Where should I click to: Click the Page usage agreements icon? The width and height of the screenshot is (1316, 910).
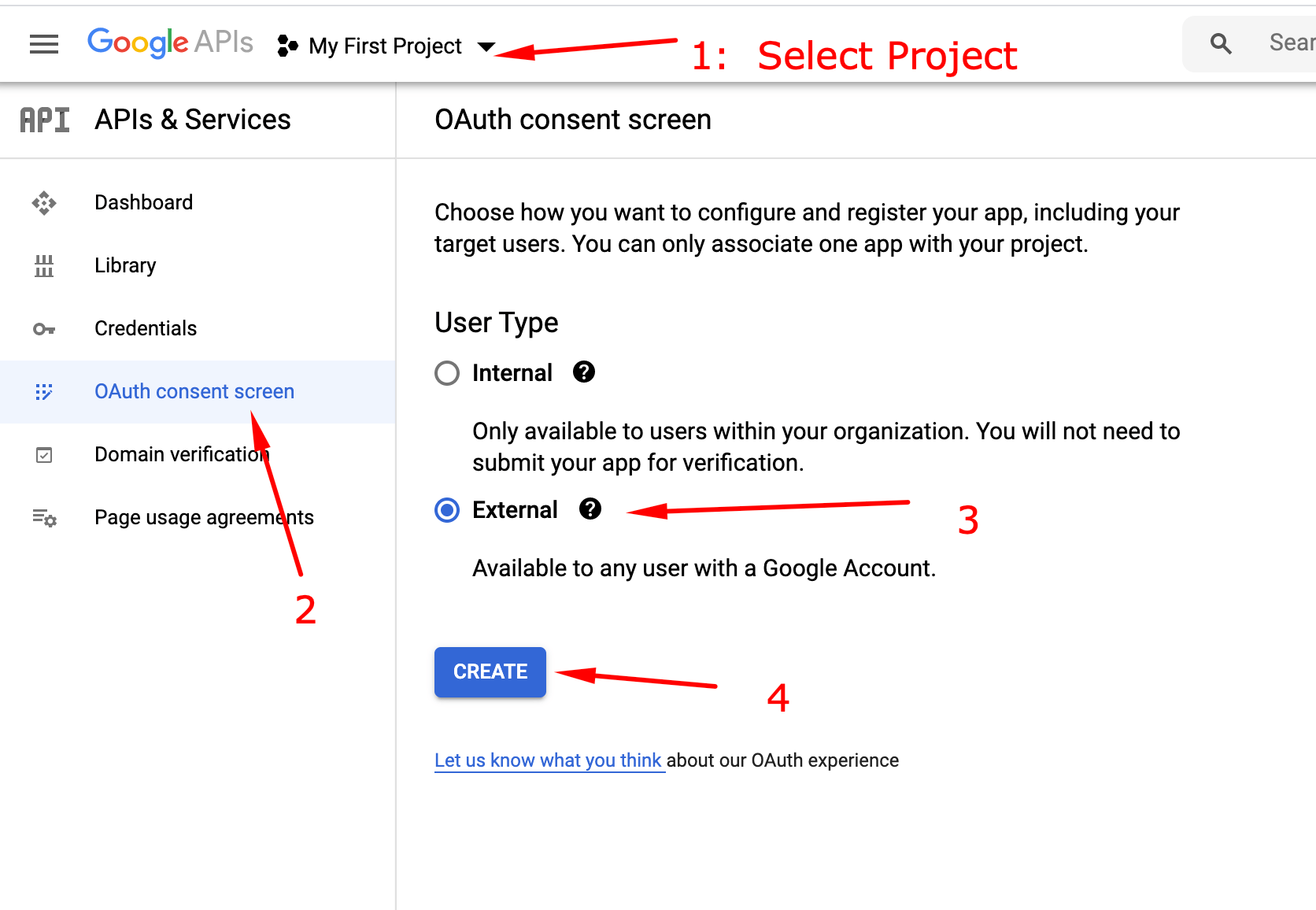44,518
